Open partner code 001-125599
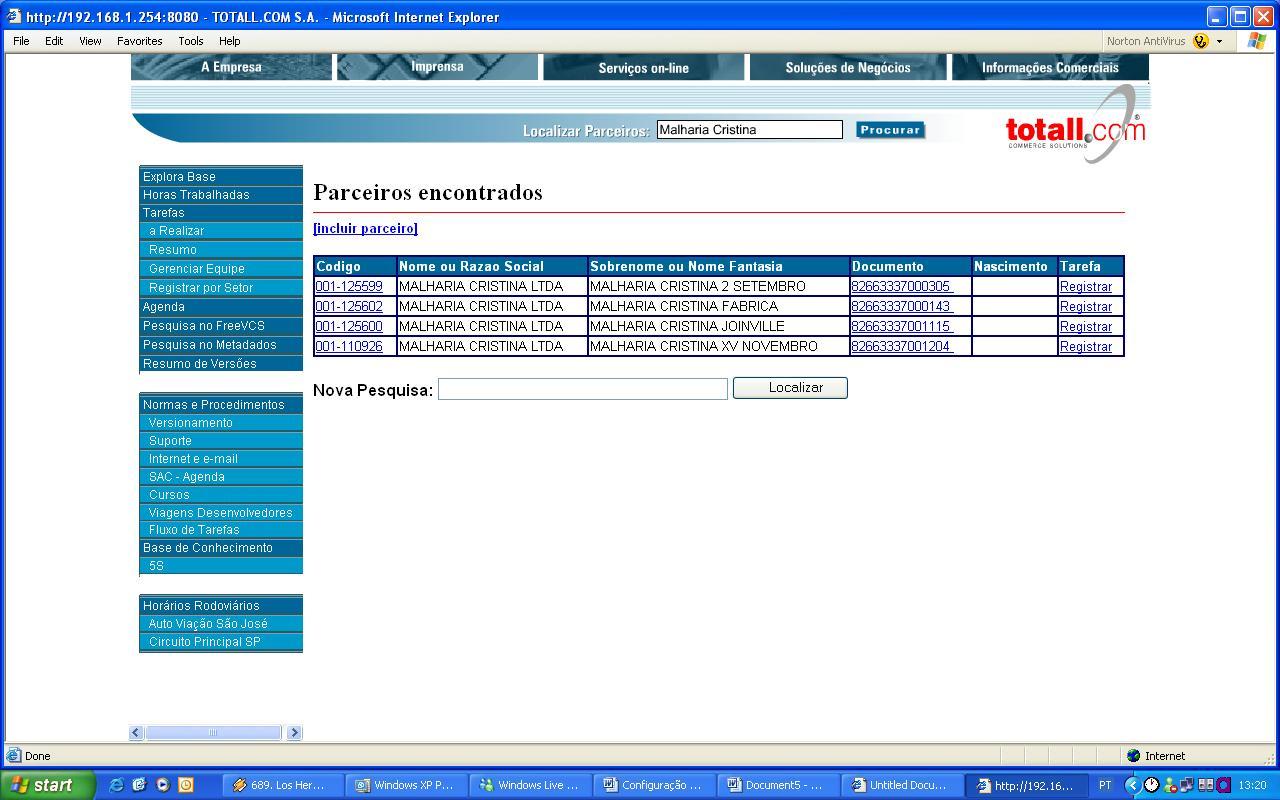This screenshot has width=1280, height=800. coord(349,286)
